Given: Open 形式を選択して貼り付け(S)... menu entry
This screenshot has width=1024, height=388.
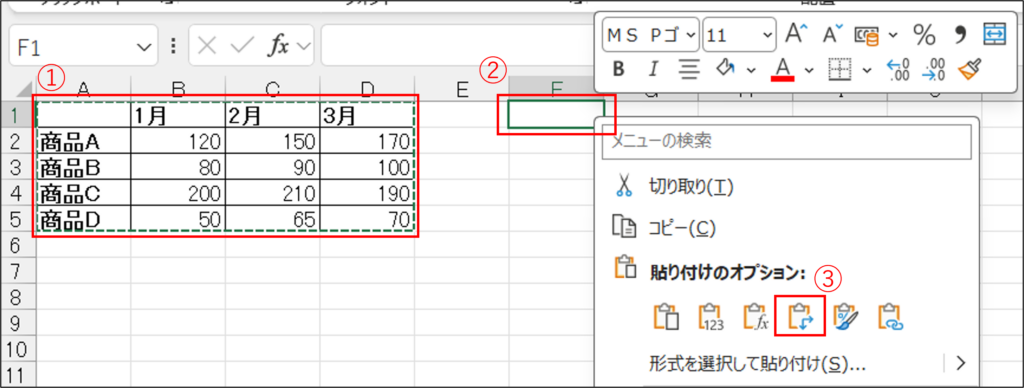Looking at the screenshot, I should 758,364.
